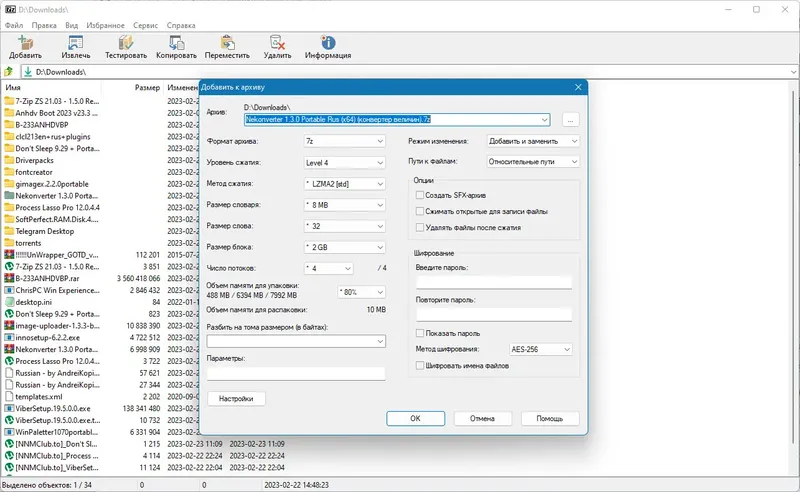Click the Тестировать toolbar icon
The image size is (800, 492).
126,42
